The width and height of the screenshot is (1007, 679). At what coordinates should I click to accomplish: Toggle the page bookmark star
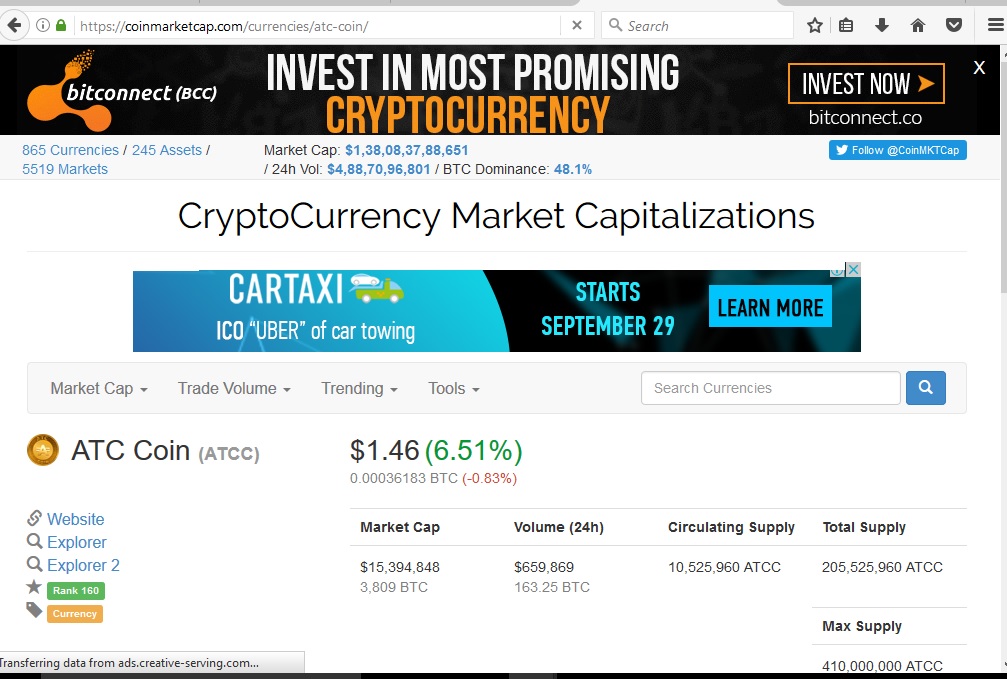tap(814, 25)
